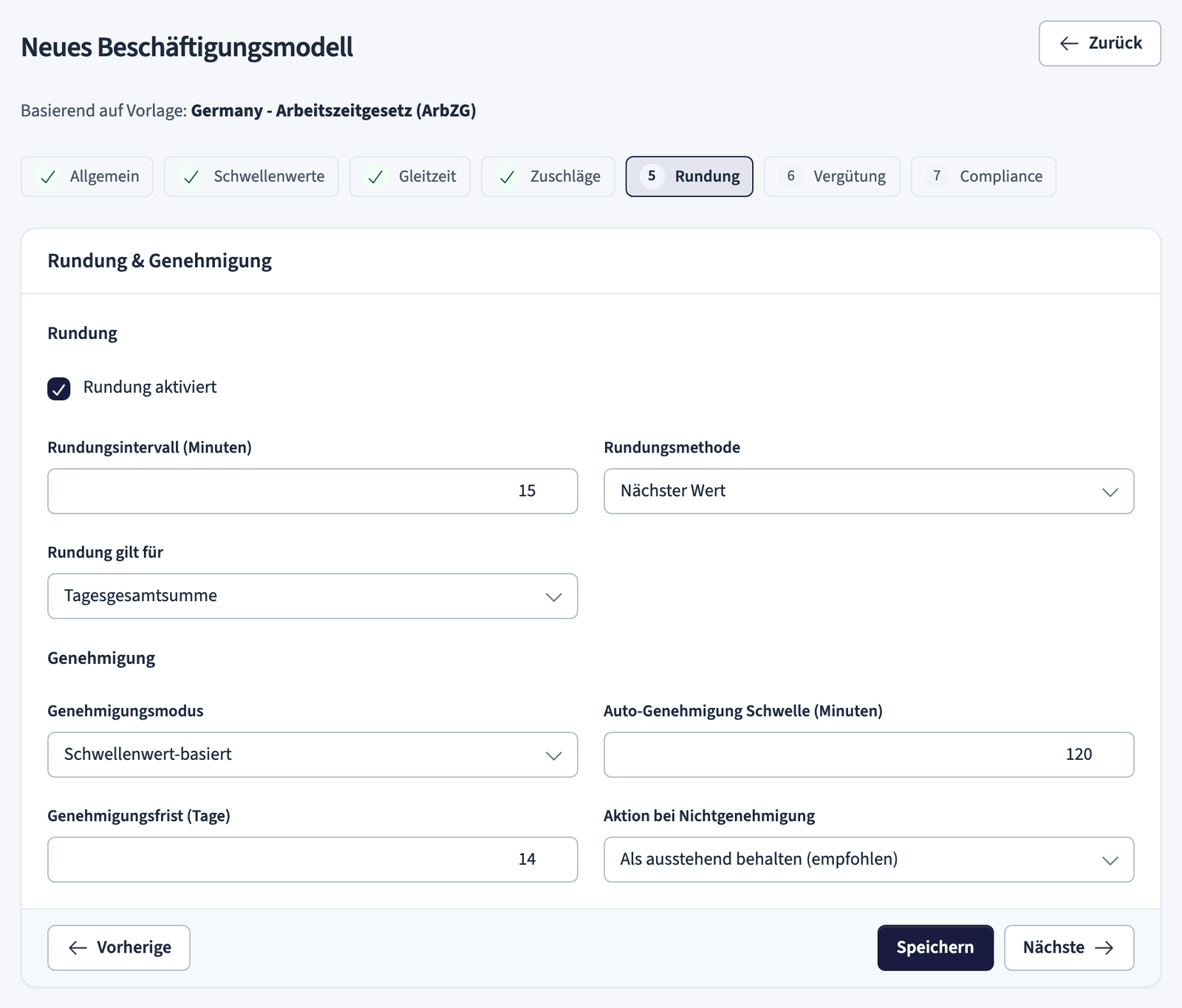Uncheck the Rundung aktiviert checkbox

pos(59,388)
